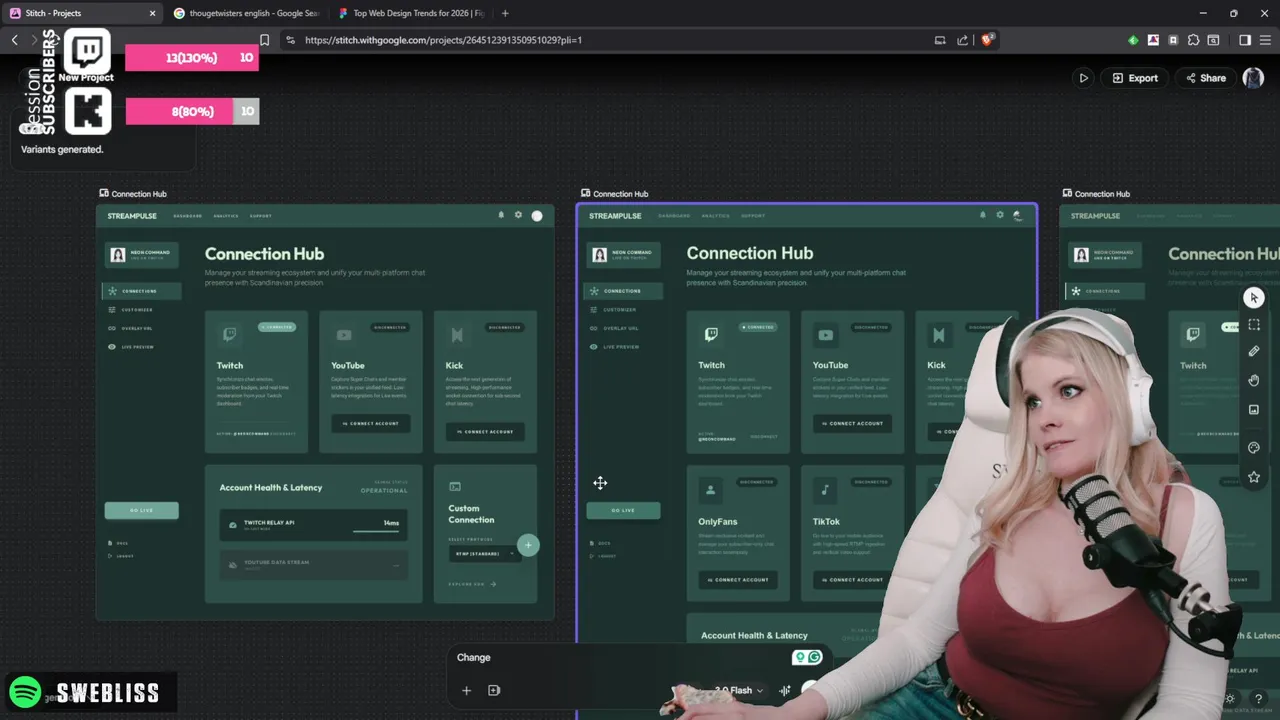Screen dimensions: 1280x720
Task: Activate the hand pan tool
Action: (1254, 380)
